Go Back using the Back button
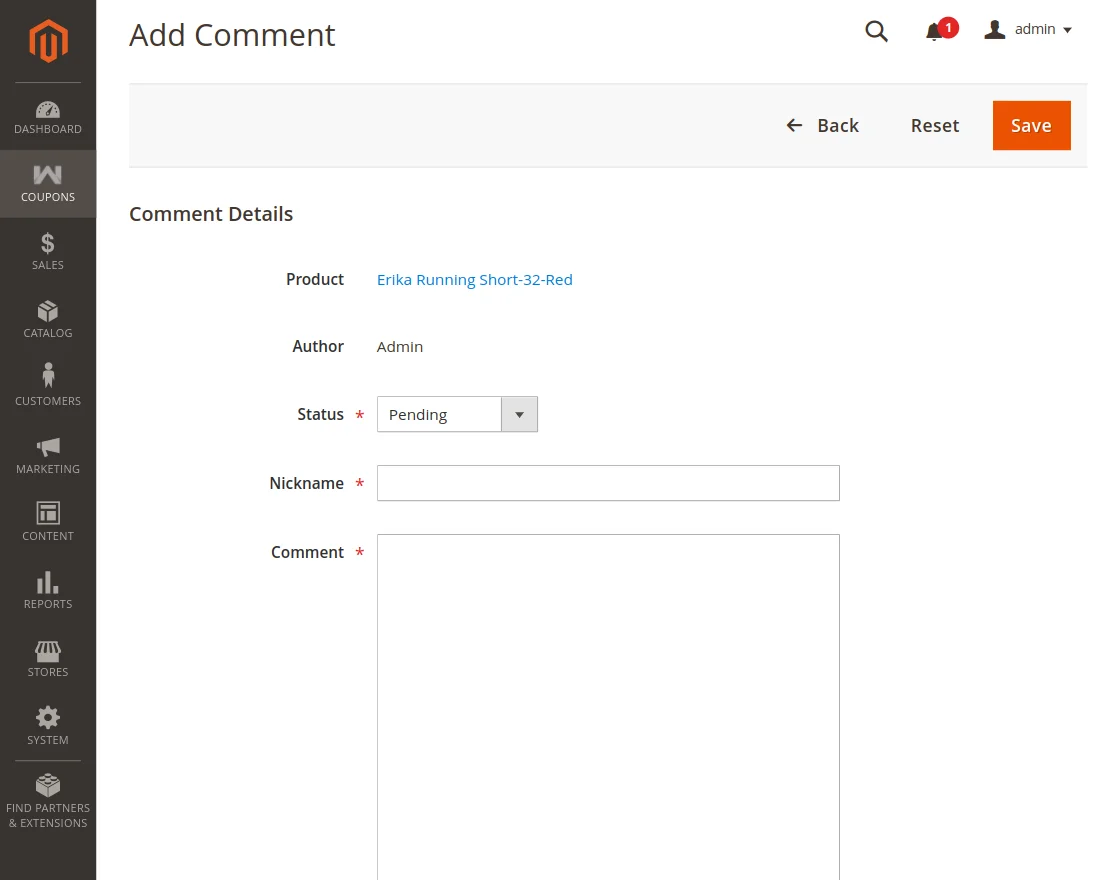Image resolution: width=1120 pixels, height=880 pixels. pyautogui.click(x=823, y=125)
